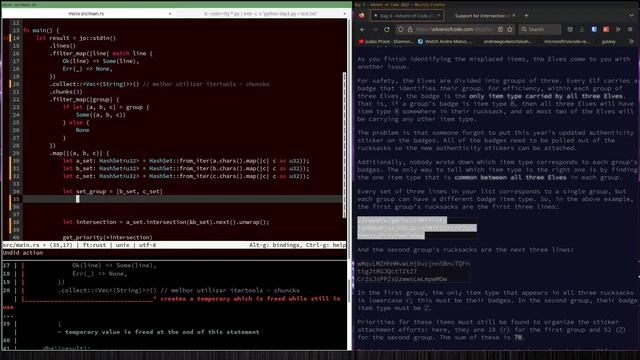Open the andrewgodwin/takahe bookmark
The height and width of the screenshot is (360, 640).
point(507,41)
